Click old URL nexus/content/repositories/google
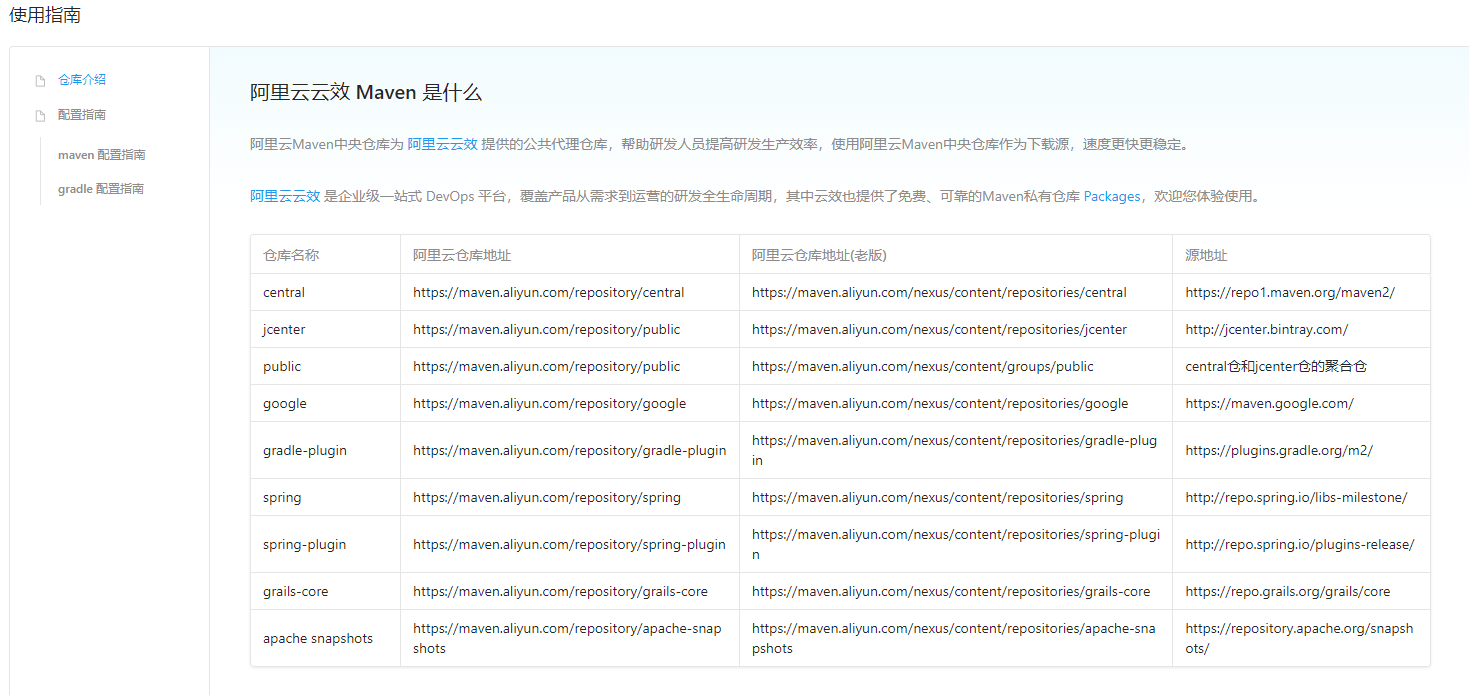Viewport: 1469px width, 695px height. click(940, 404)
